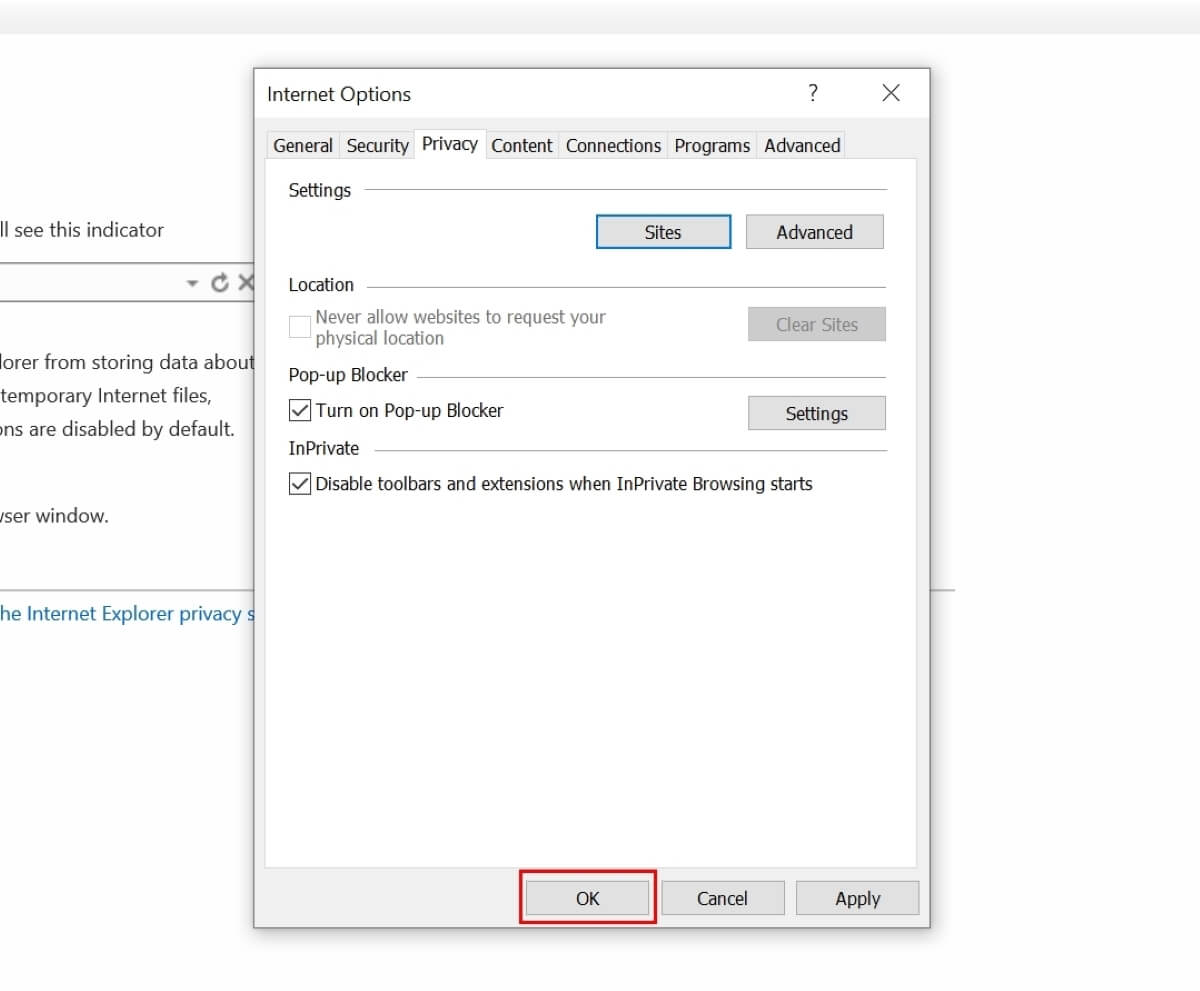Open the address bar dropdown arrow
This screenshot has height=991, width=1200.
pyautogui.click(x=192, y=282)
